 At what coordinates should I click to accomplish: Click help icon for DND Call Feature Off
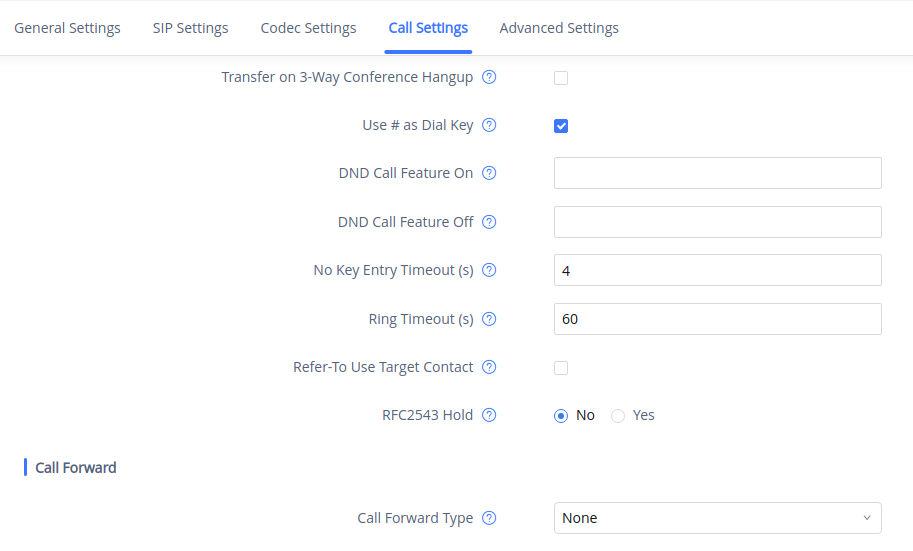tap(490, 222)
